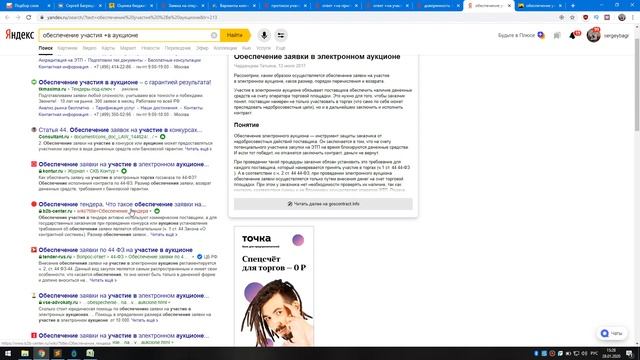Go back with the browser back arrow
Screen dimensions: 640x360
(x=7, y=18)
